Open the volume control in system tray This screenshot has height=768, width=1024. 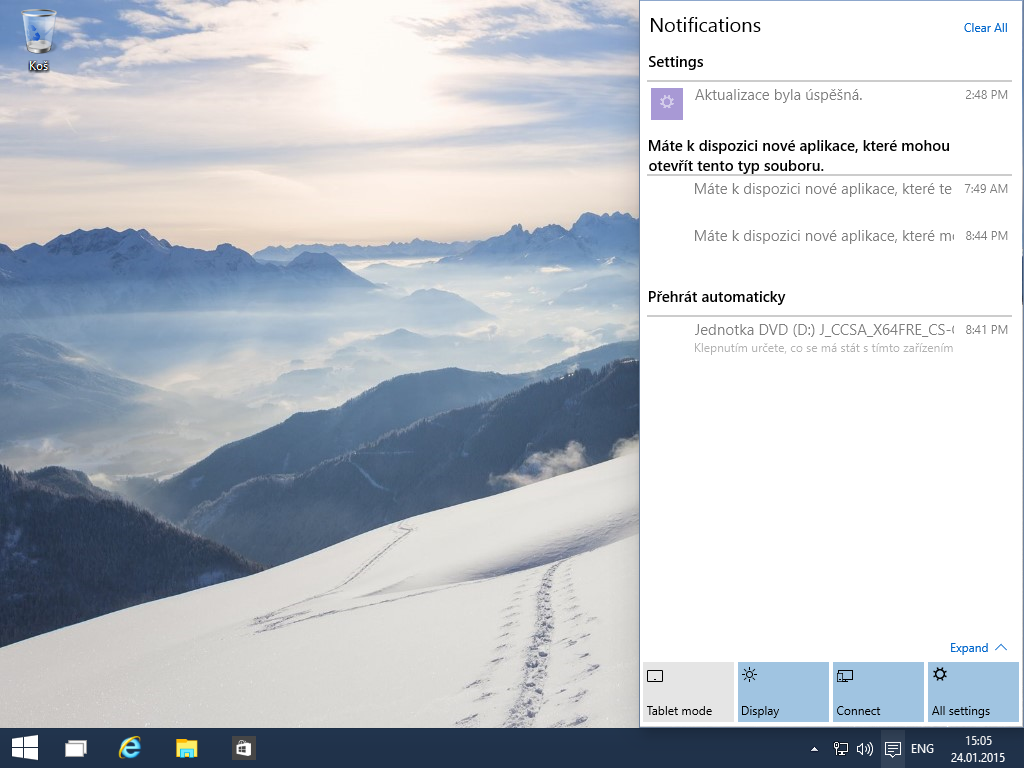tap(864, 748)
